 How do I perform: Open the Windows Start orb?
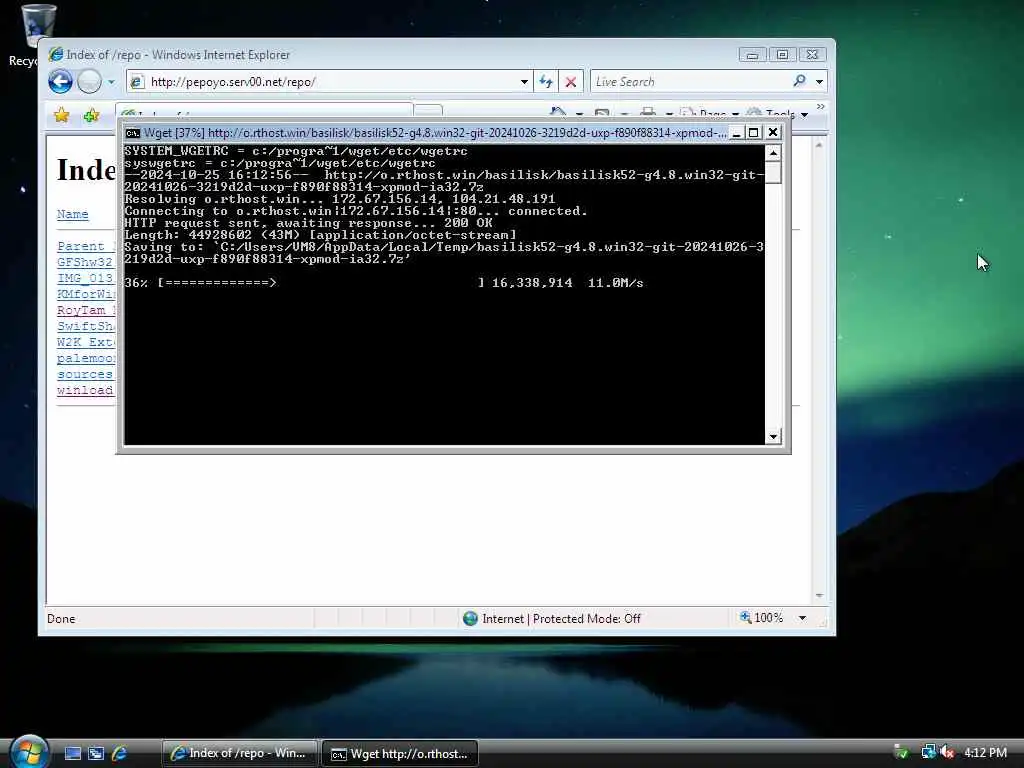click(x=28, y=752)
